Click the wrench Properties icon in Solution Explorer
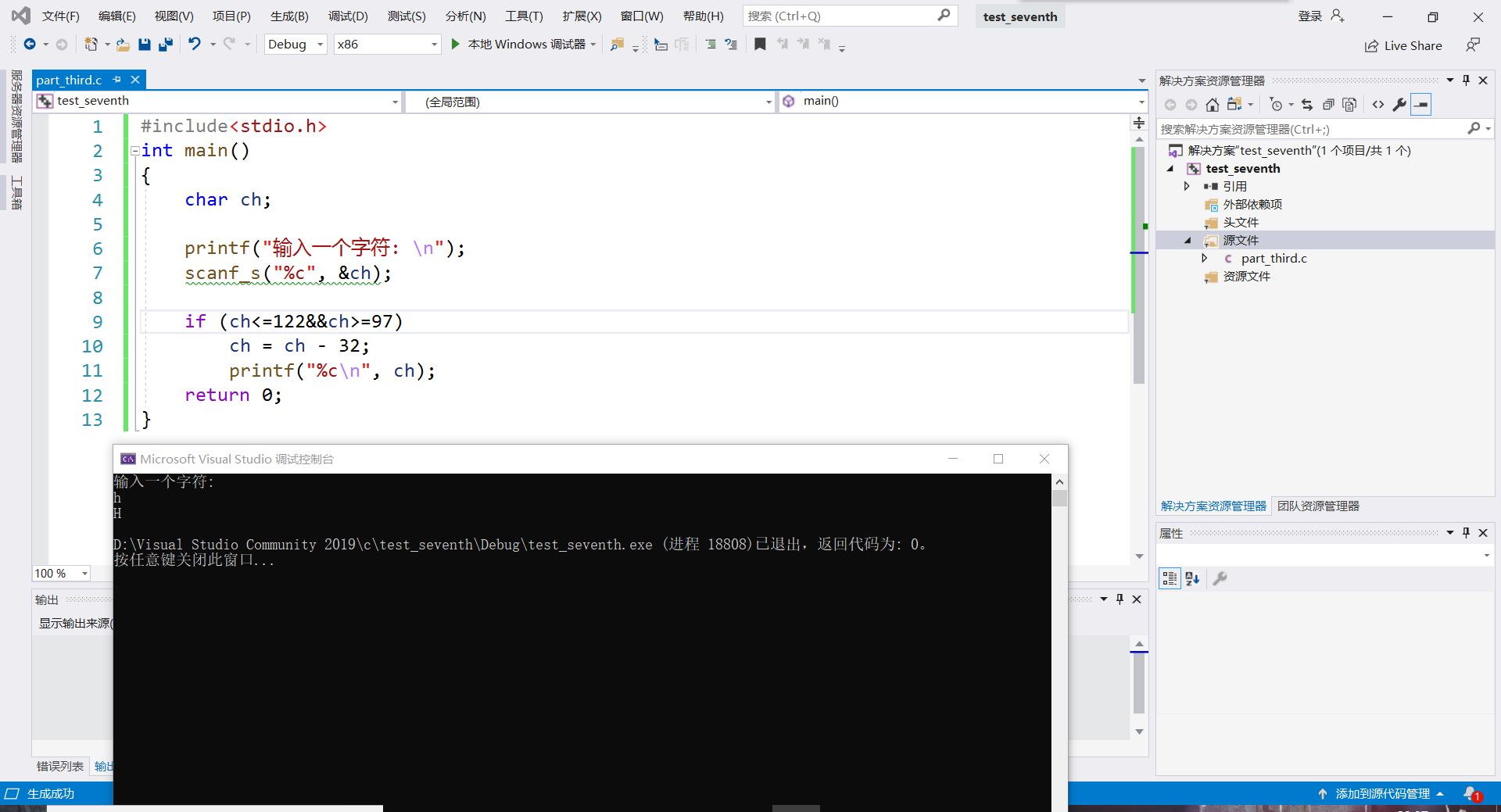This screenshot has width=1501, height=812. tap(1399, 105)
